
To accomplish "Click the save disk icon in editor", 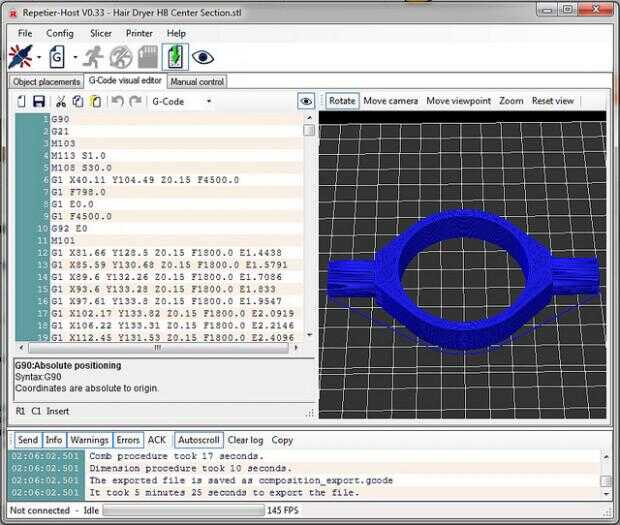I will tap(38, 101).
